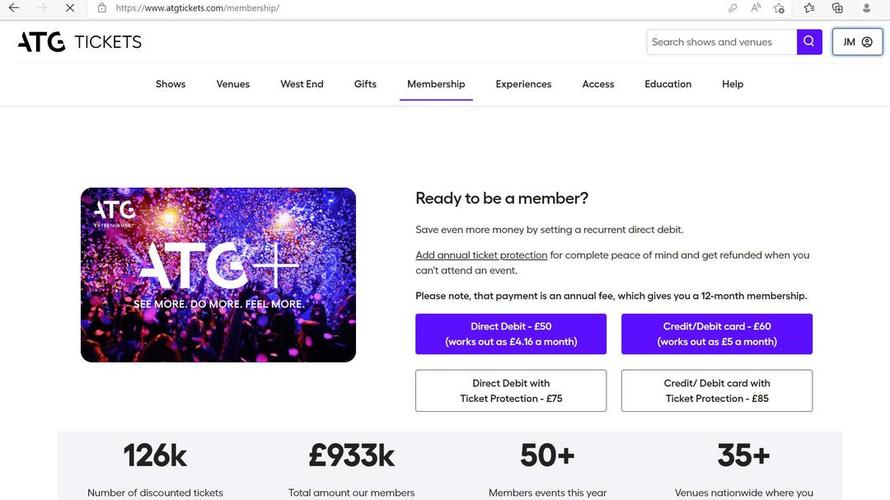Screen dimensions: 890x500
Task: Open the saved passwords key icon
Action: click(733, 8)
